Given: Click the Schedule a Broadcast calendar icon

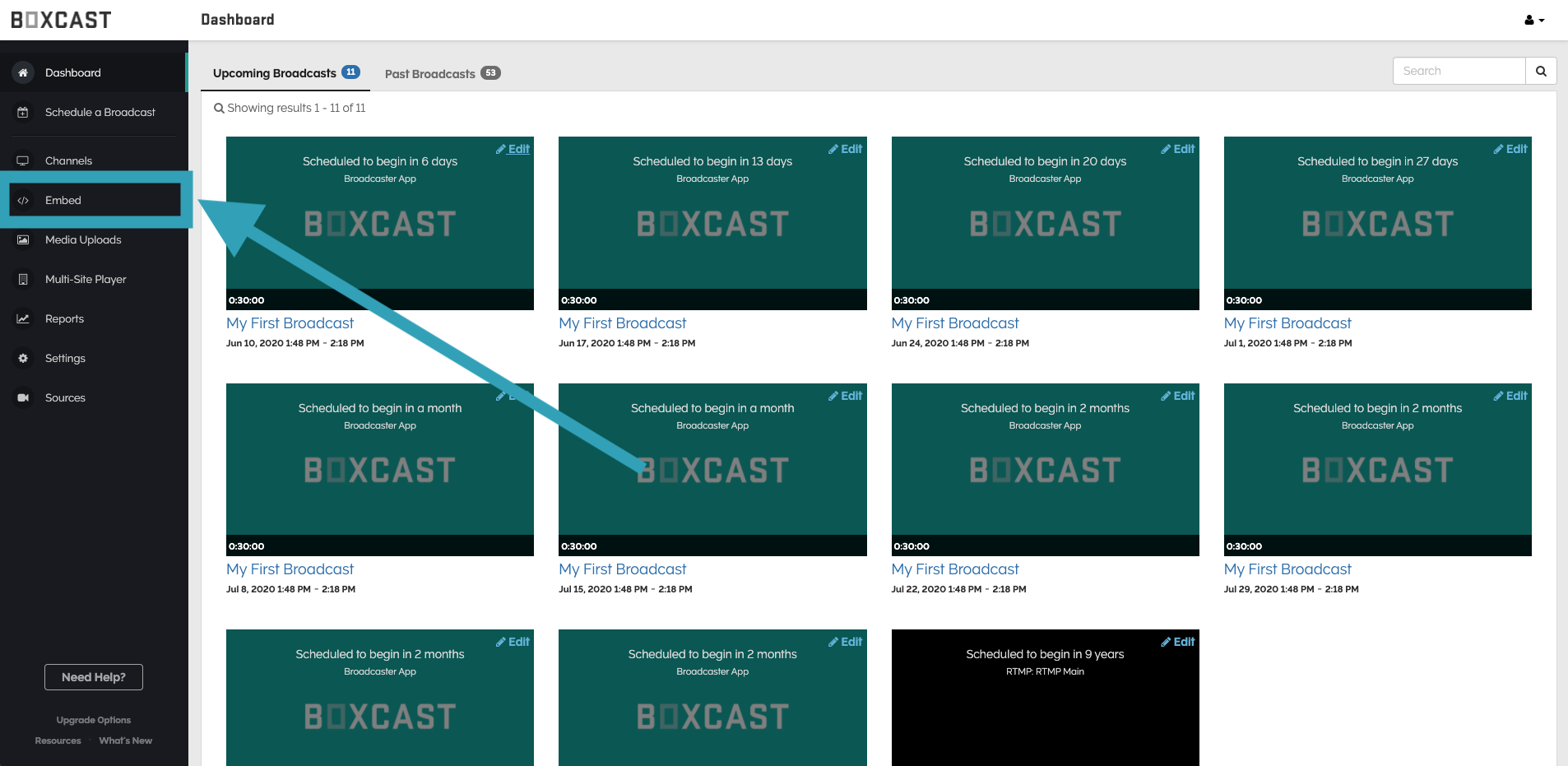Looking at the screenshot, I should 23,112.
